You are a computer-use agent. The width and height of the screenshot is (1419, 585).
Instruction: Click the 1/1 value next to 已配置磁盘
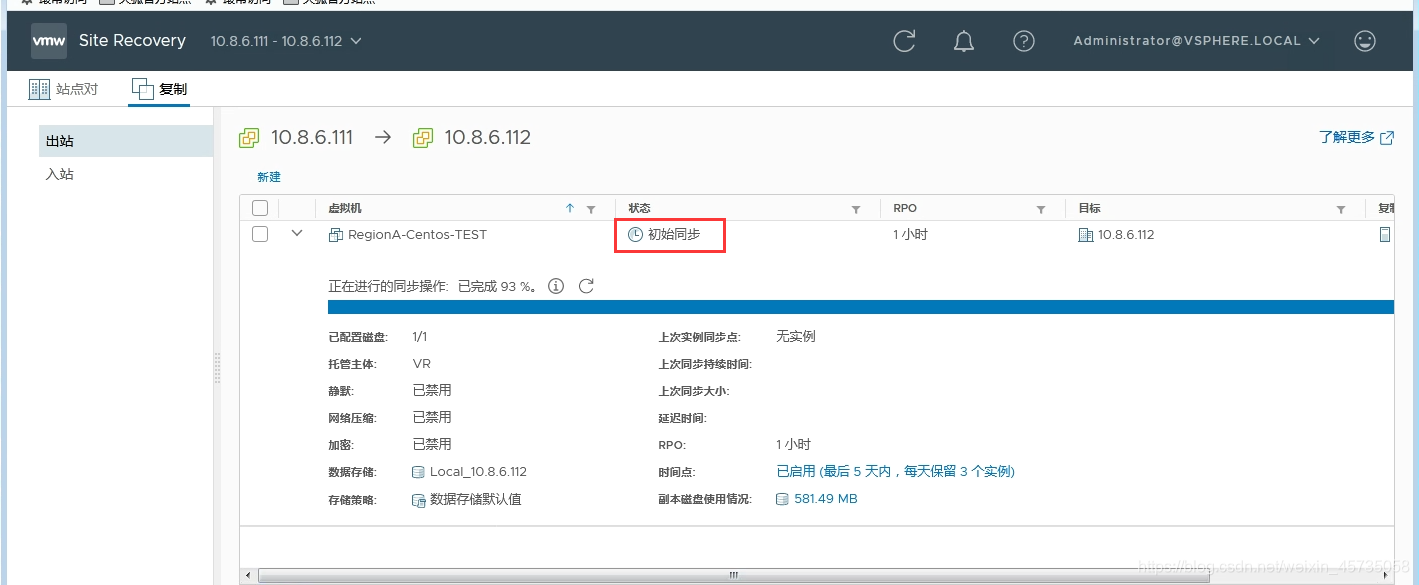tap(420, 337)
